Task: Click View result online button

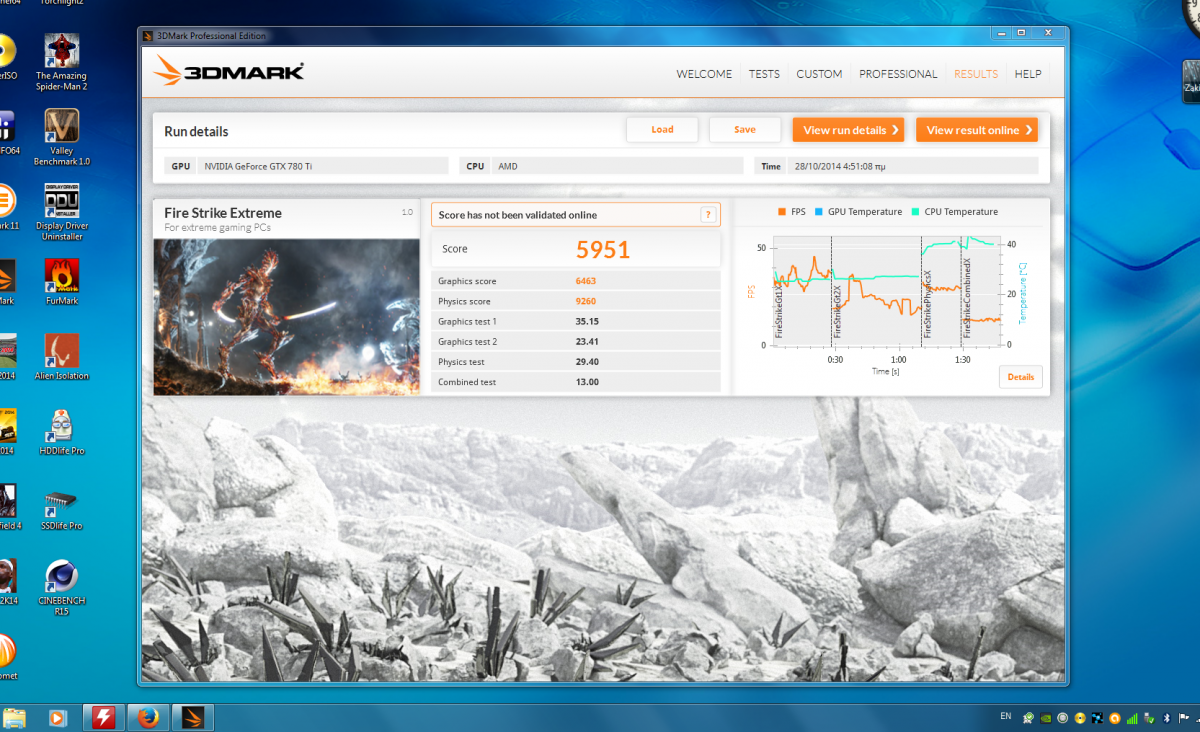Action: click(x=977, y=130)
